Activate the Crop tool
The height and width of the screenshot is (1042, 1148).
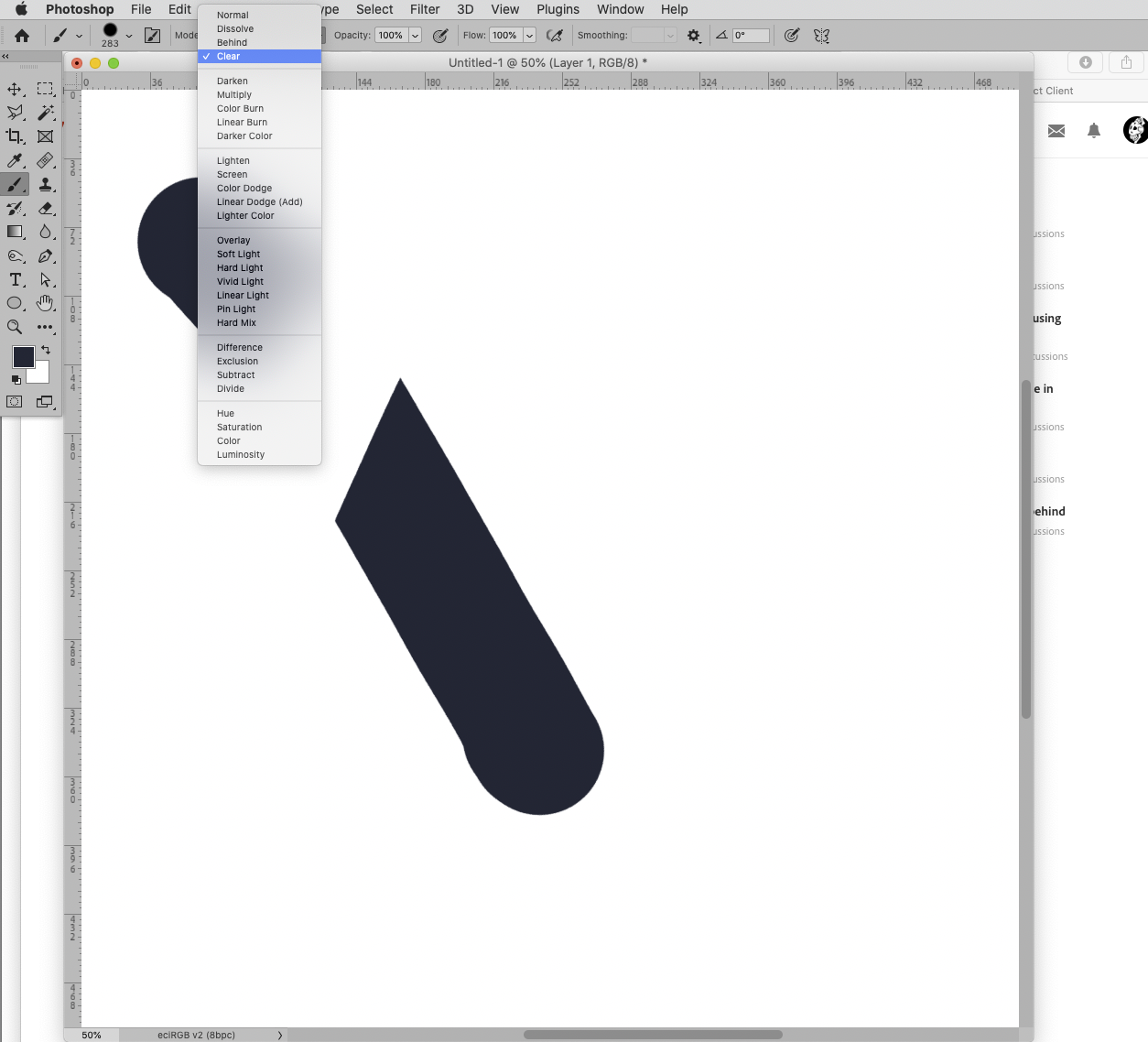point(14,136)
